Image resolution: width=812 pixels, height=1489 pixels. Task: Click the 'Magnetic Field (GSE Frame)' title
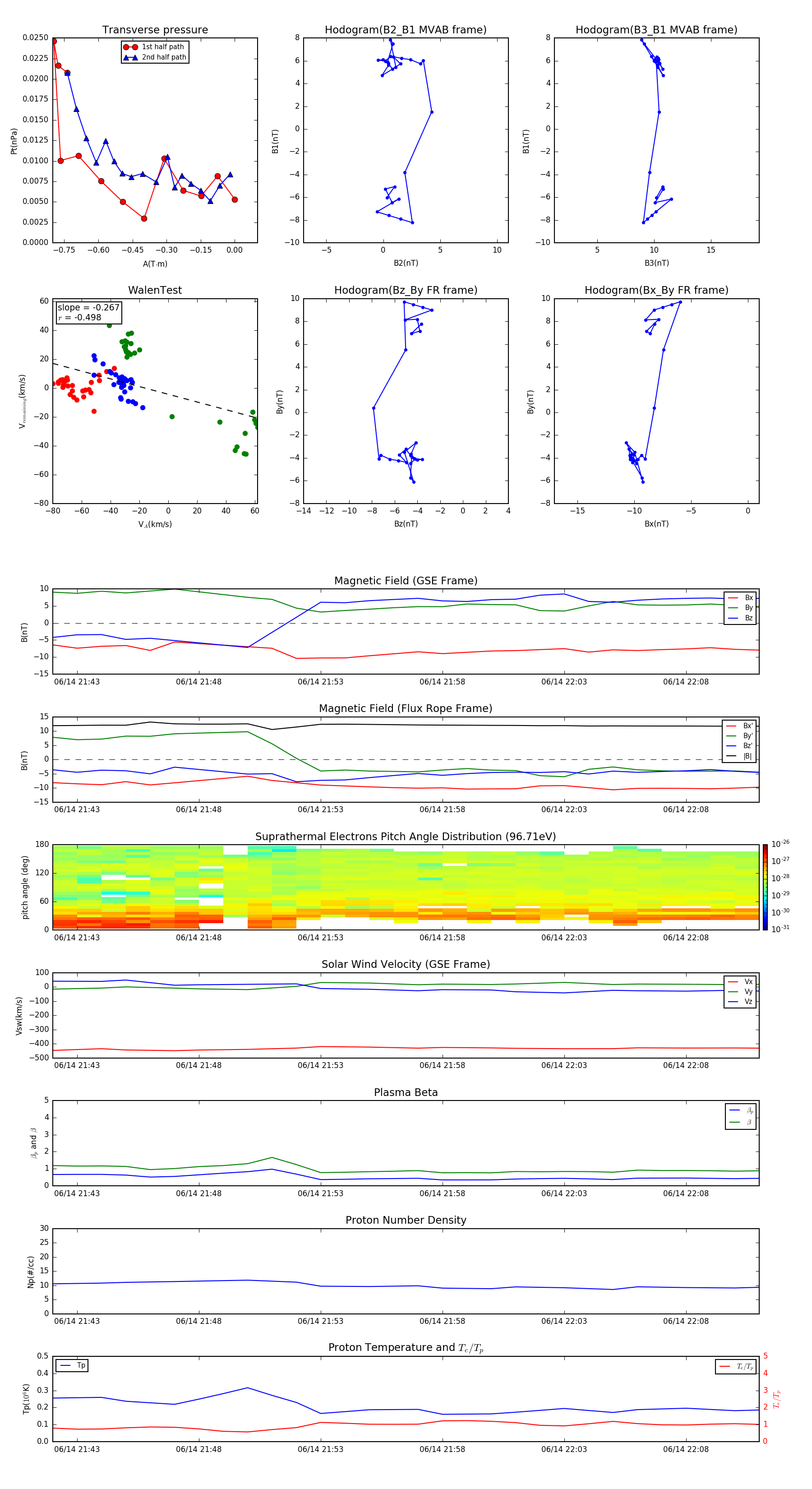(406, 581)
